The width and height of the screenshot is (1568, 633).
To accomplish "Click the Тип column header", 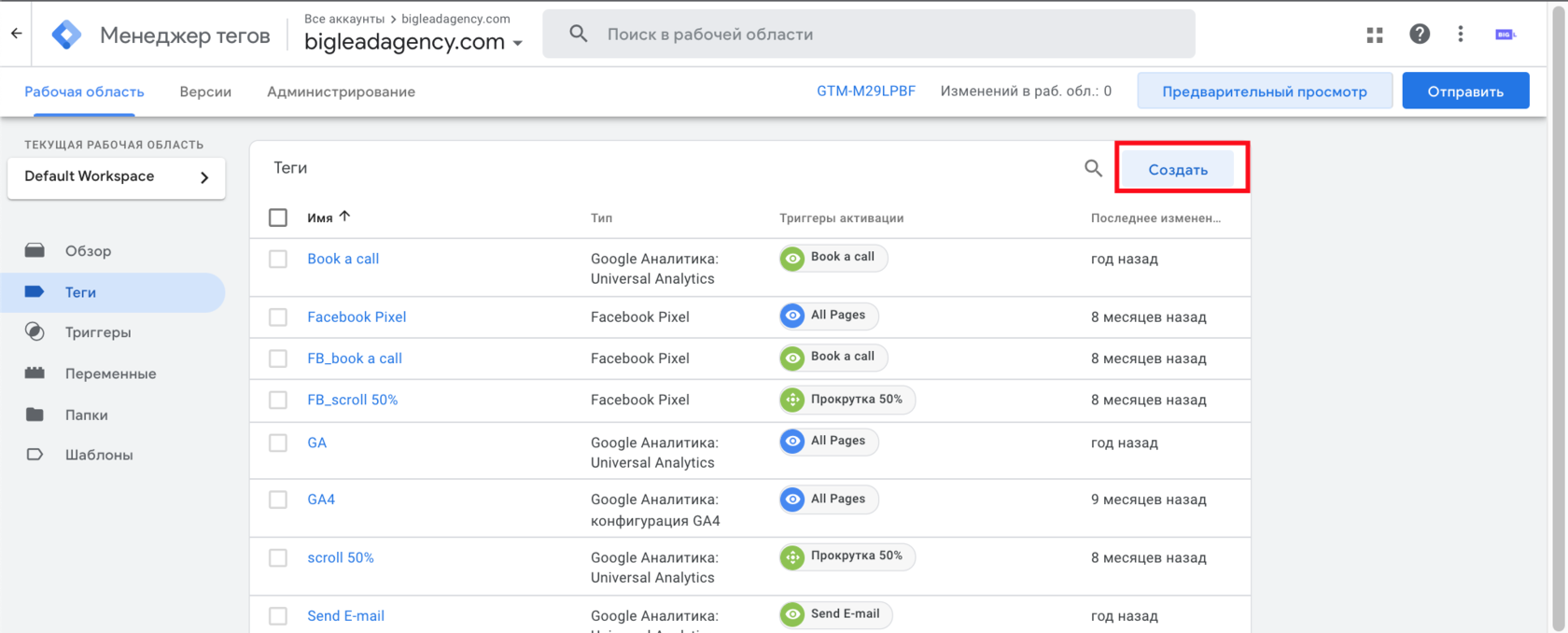I will point(601,218).
